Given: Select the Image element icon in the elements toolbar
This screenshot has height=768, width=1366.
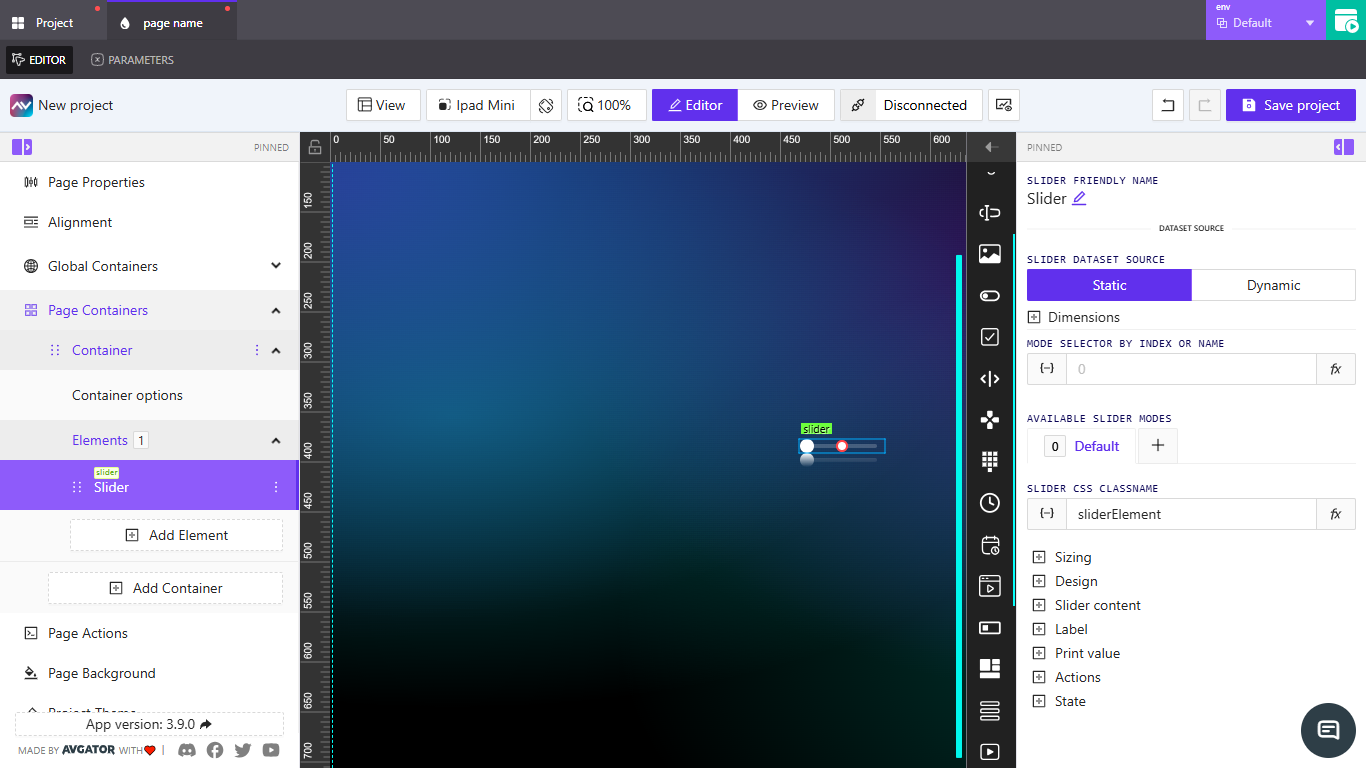Looking at the screenshot, I should 990,254.
